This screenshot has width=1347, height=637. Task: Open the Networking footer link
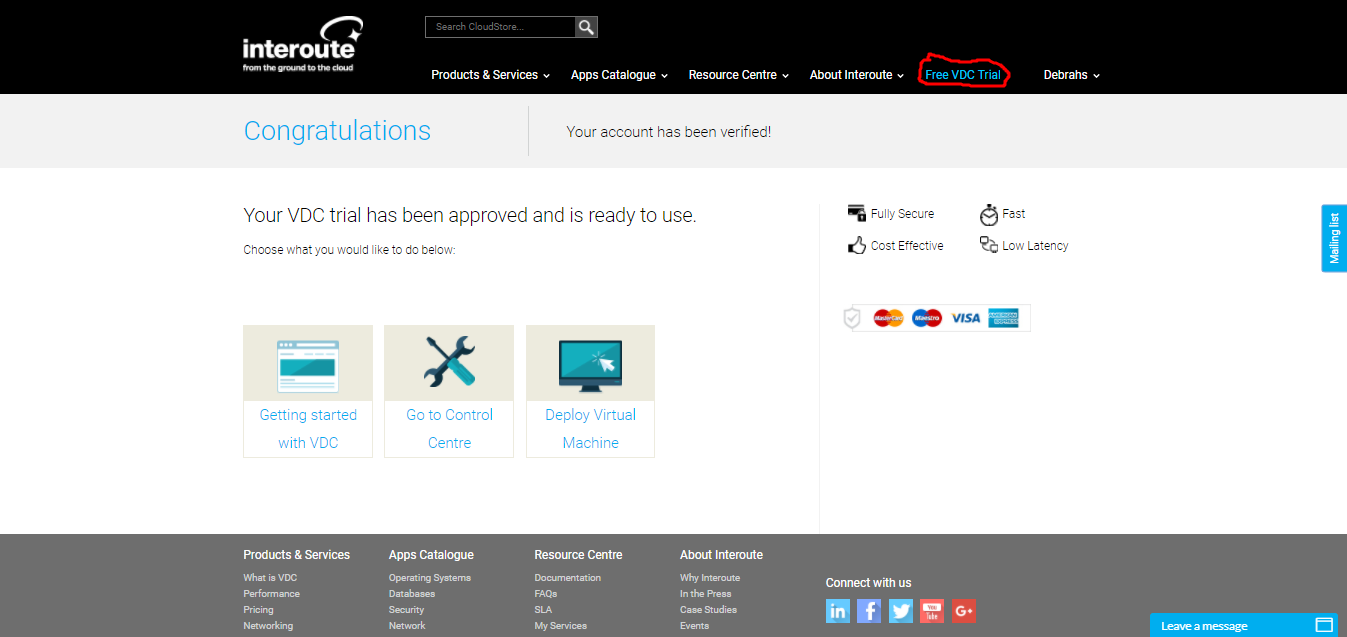coord(268,626)
